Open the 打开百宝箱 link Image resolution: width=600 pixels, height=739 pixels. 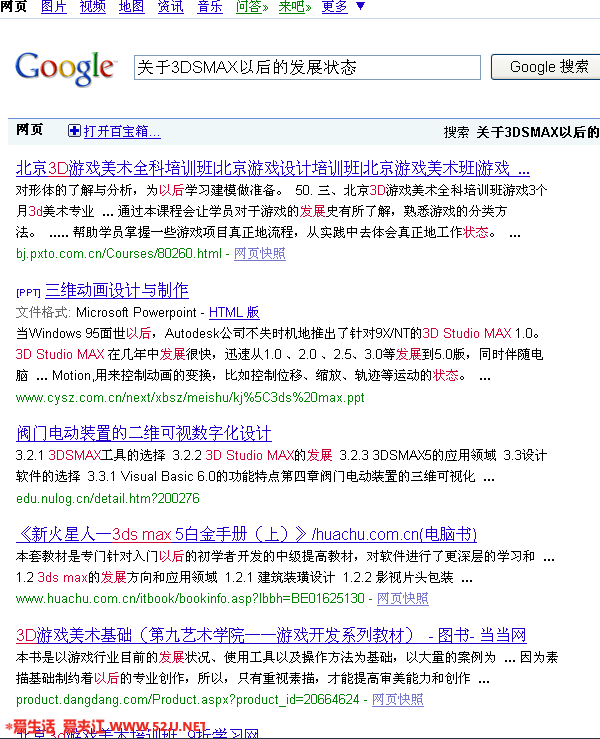pyautogui.click(x=122, y=131)
